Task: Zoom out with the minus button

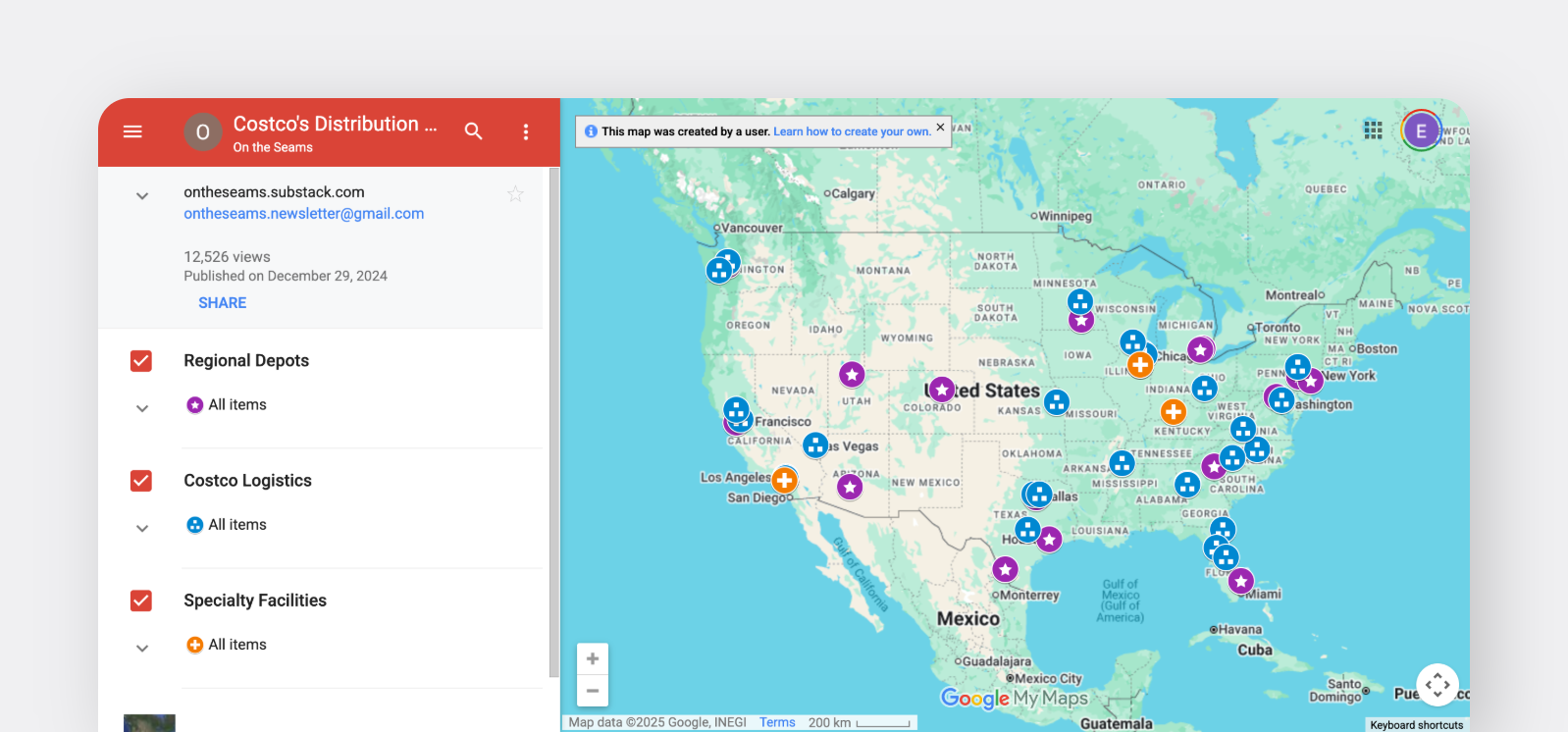Action: (593, 691)
